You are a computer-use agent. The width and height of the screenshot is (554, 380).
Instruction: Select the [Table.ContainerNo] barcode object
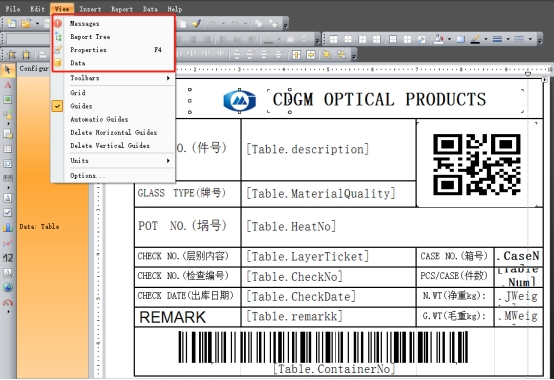tap(323, 352)
